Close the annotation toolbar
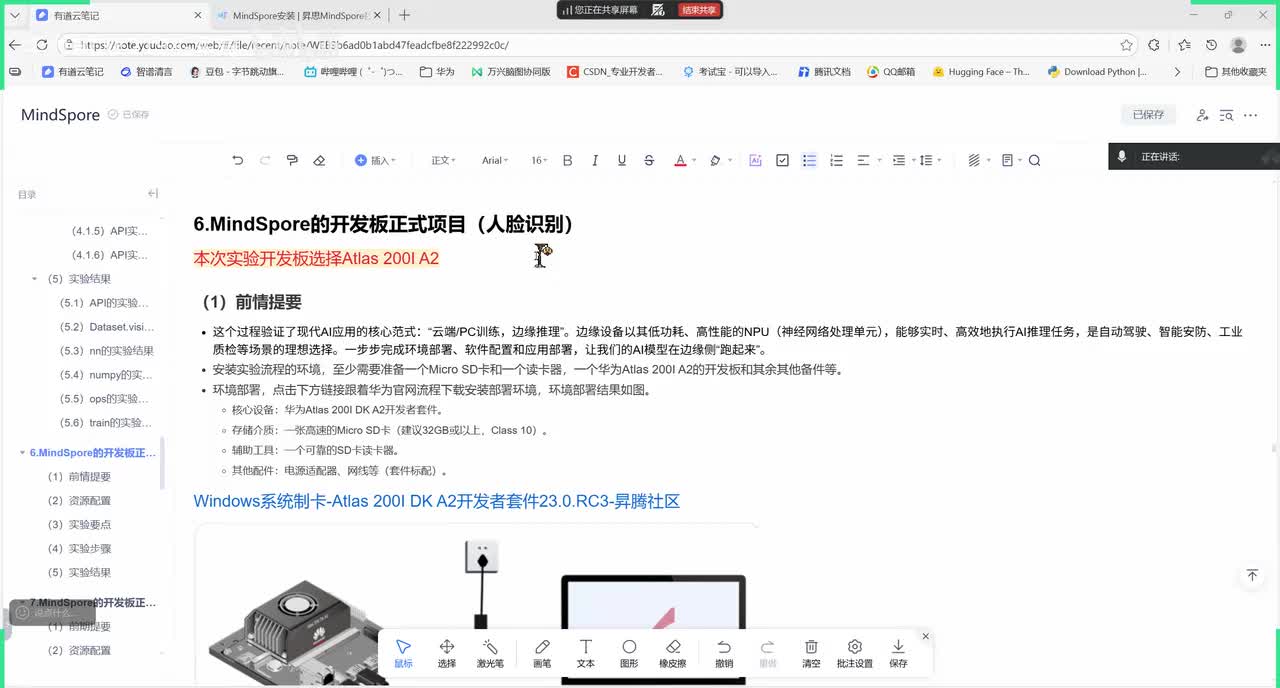This screenshot has height=688, width=1280. coord(925,637)
